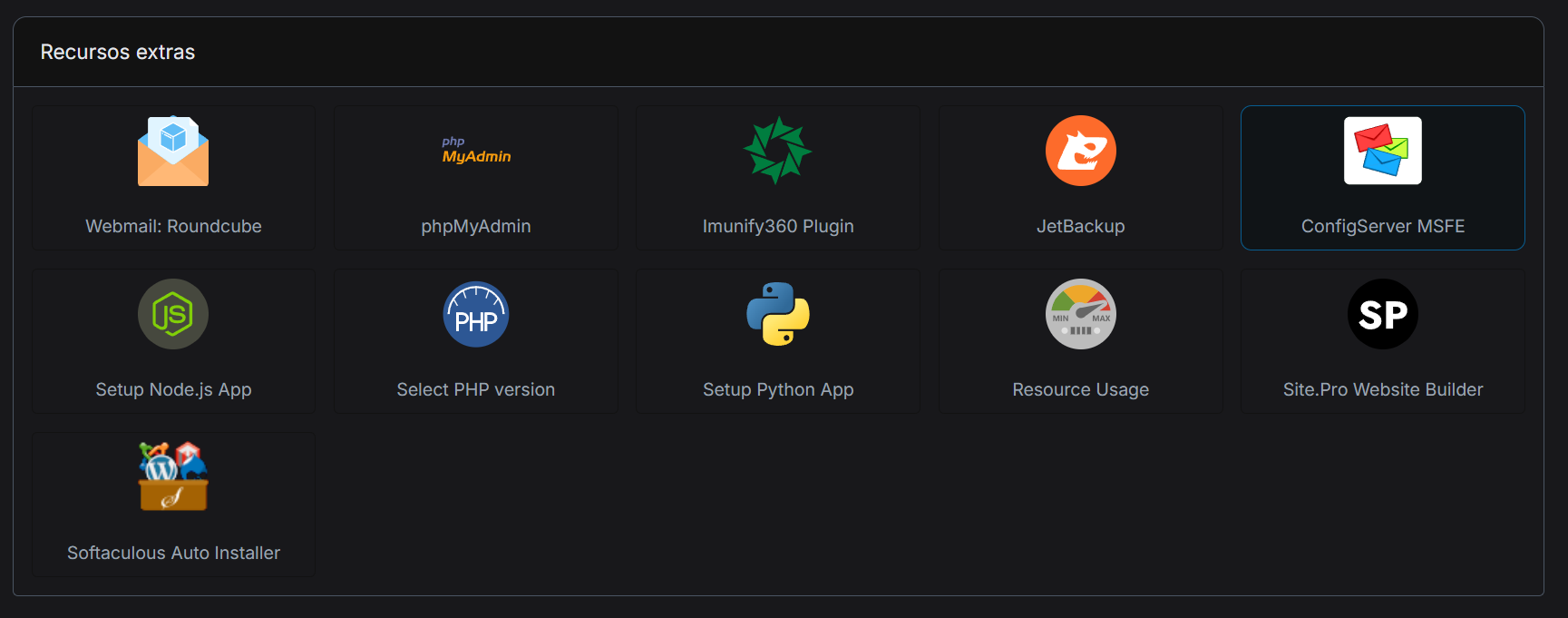1568x618 pixels.
Task: Launch JetBackup via its orange icon
Action: click(1081, 151)
